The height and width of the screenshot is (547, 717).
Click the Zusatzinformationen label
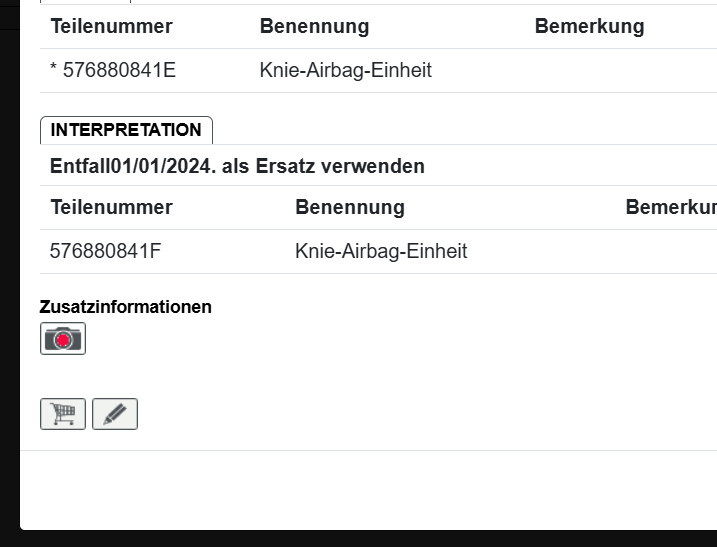125,307
